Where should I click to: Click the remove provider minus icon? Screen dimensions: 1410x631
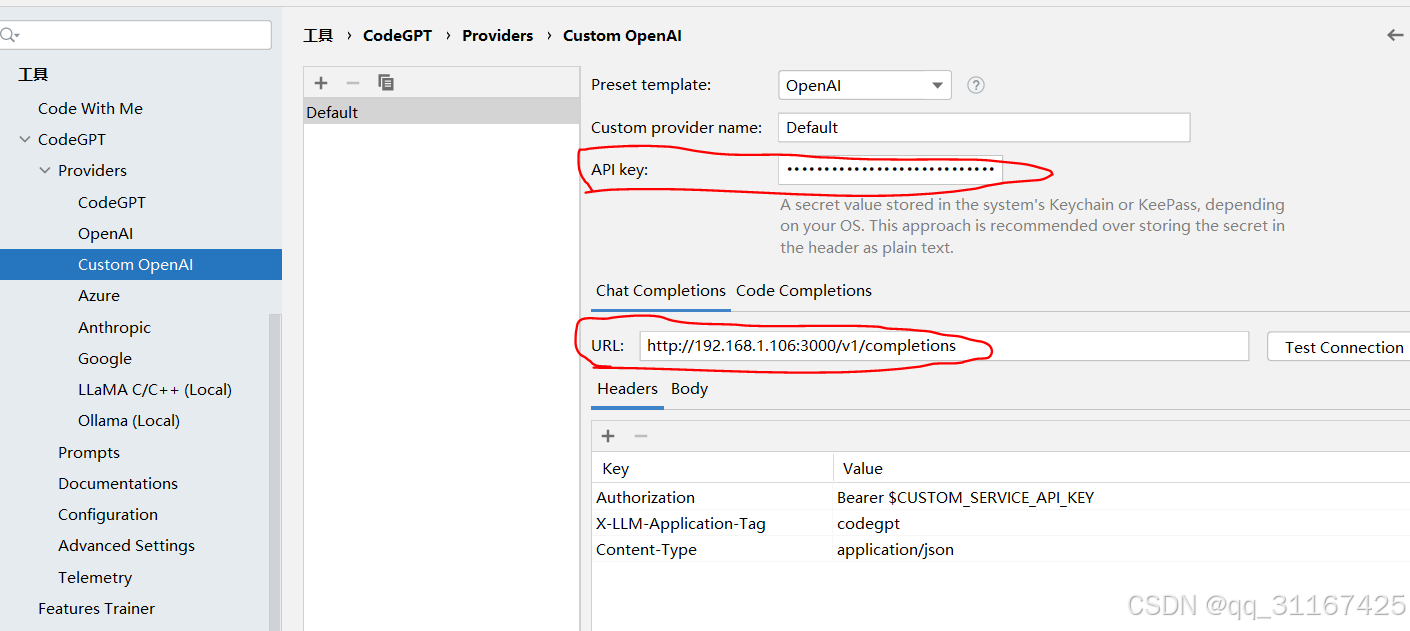(x=352, y=82)
